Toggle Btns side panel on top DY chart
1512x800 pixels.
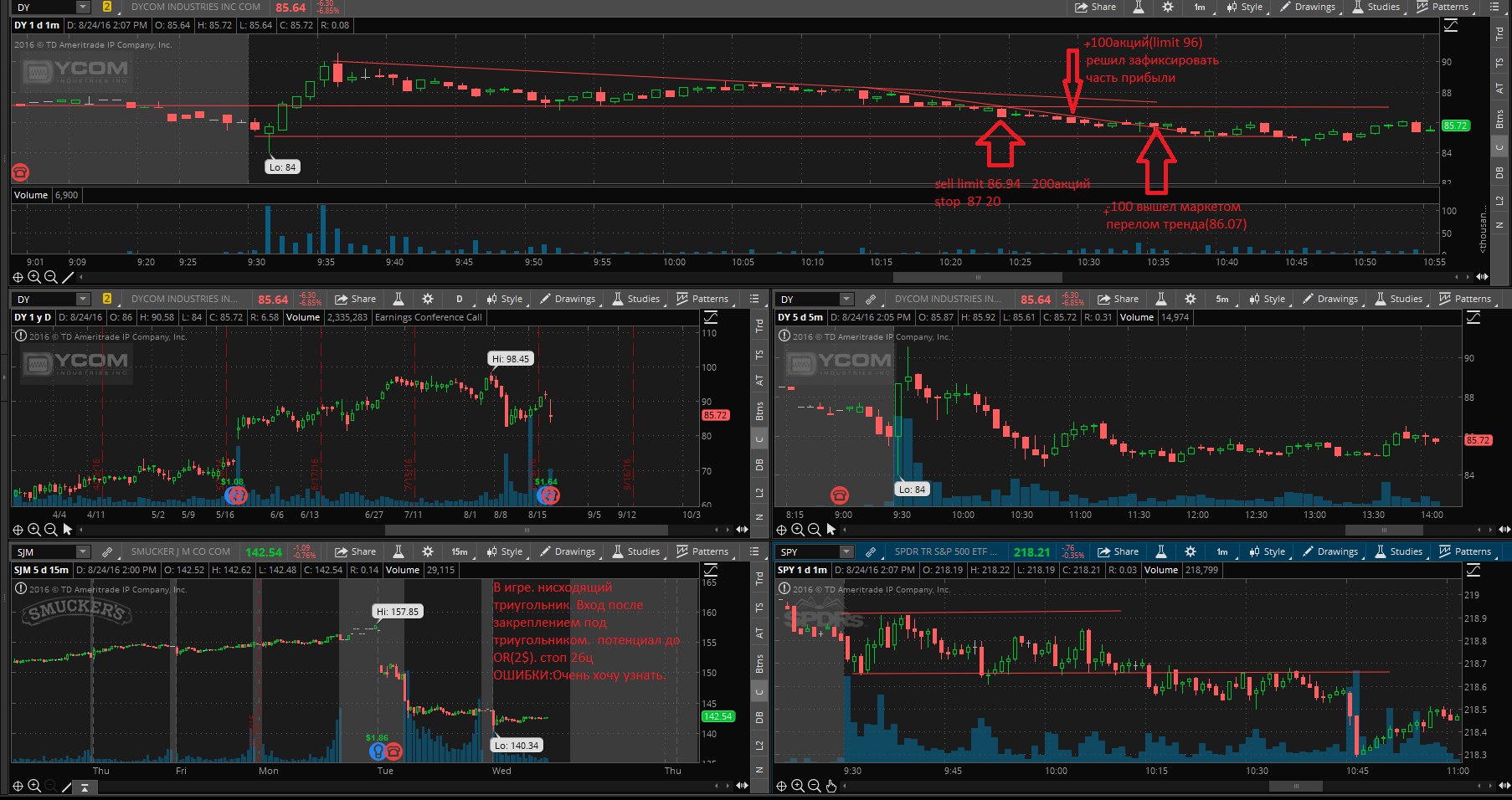coord(1499,119)
